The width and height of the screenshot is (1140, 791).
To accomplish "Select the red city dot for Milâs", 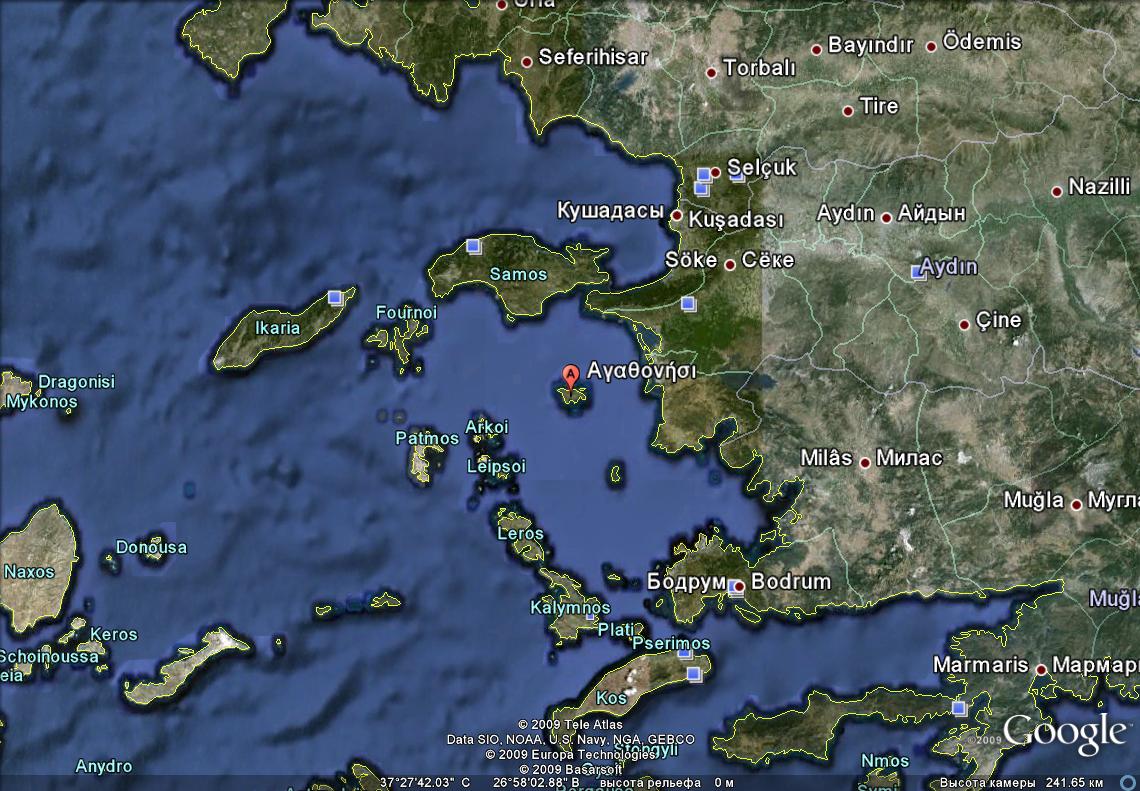I will [x=864, y=460].
